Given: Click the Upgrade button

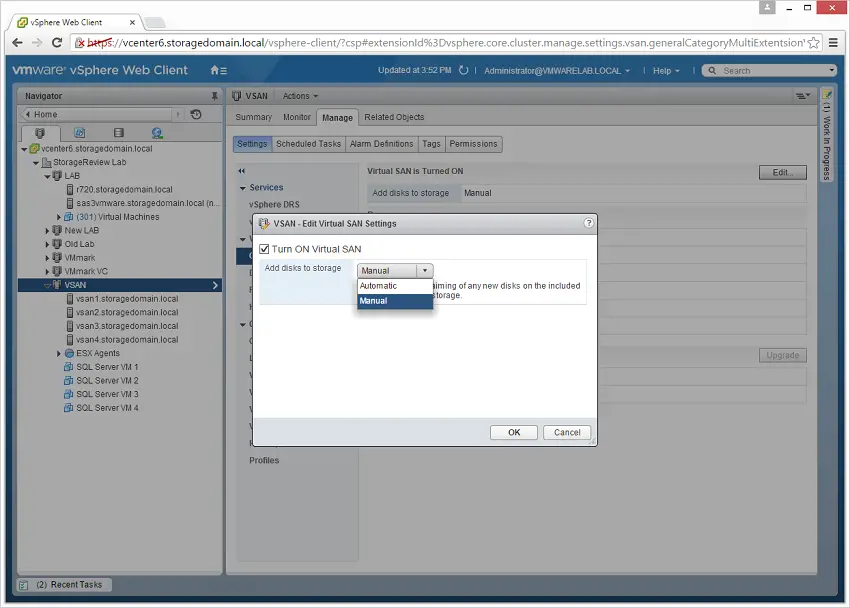Looking at the screenshot, I should click(783, 355).
